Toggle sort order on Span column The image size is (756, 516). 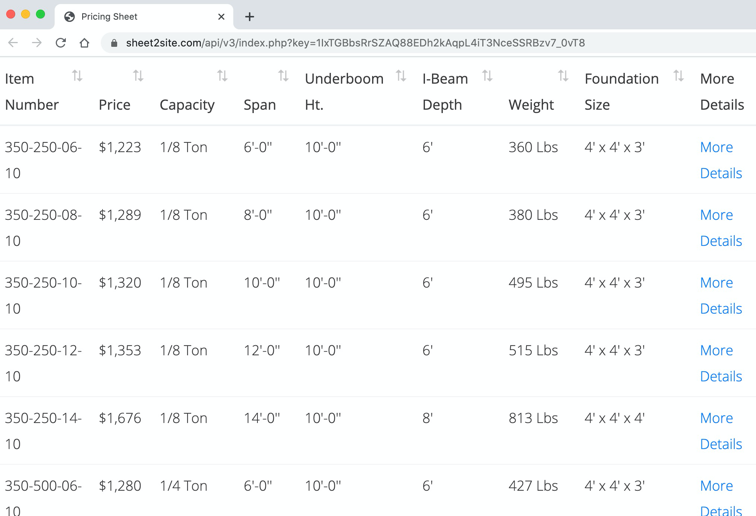[x=283, y=77]
